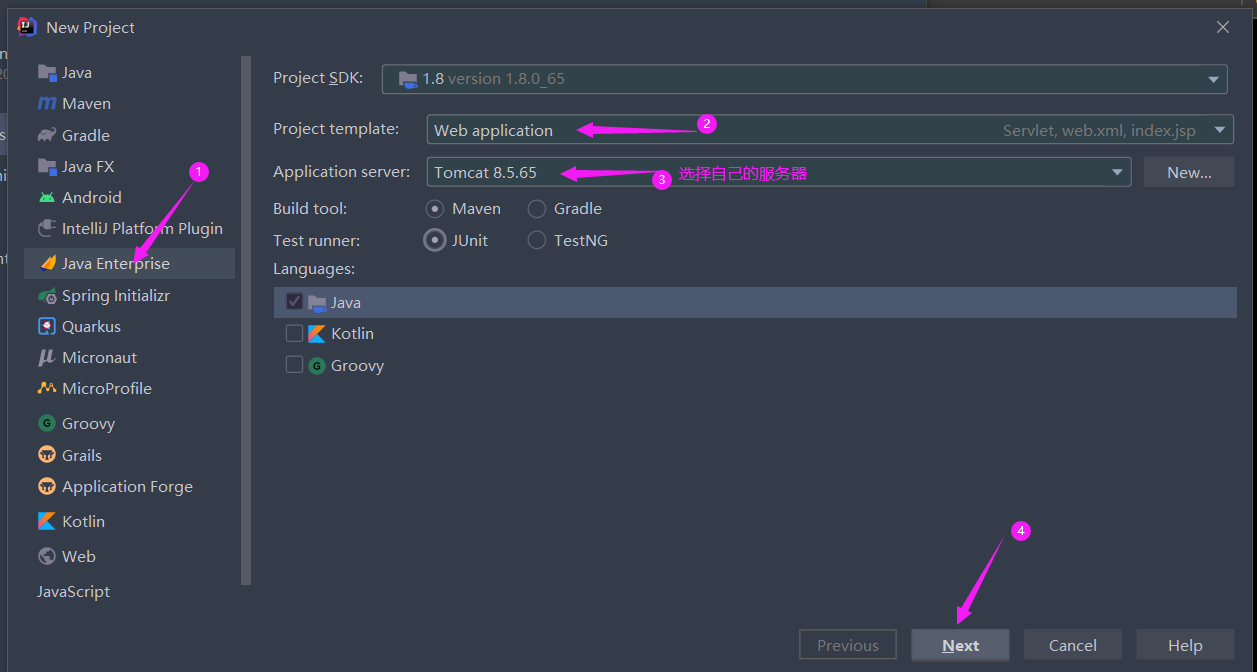The width and height of the screenshot is (1257, 672).
Task: Select JavaScript project type
Action: pos(129,591)
